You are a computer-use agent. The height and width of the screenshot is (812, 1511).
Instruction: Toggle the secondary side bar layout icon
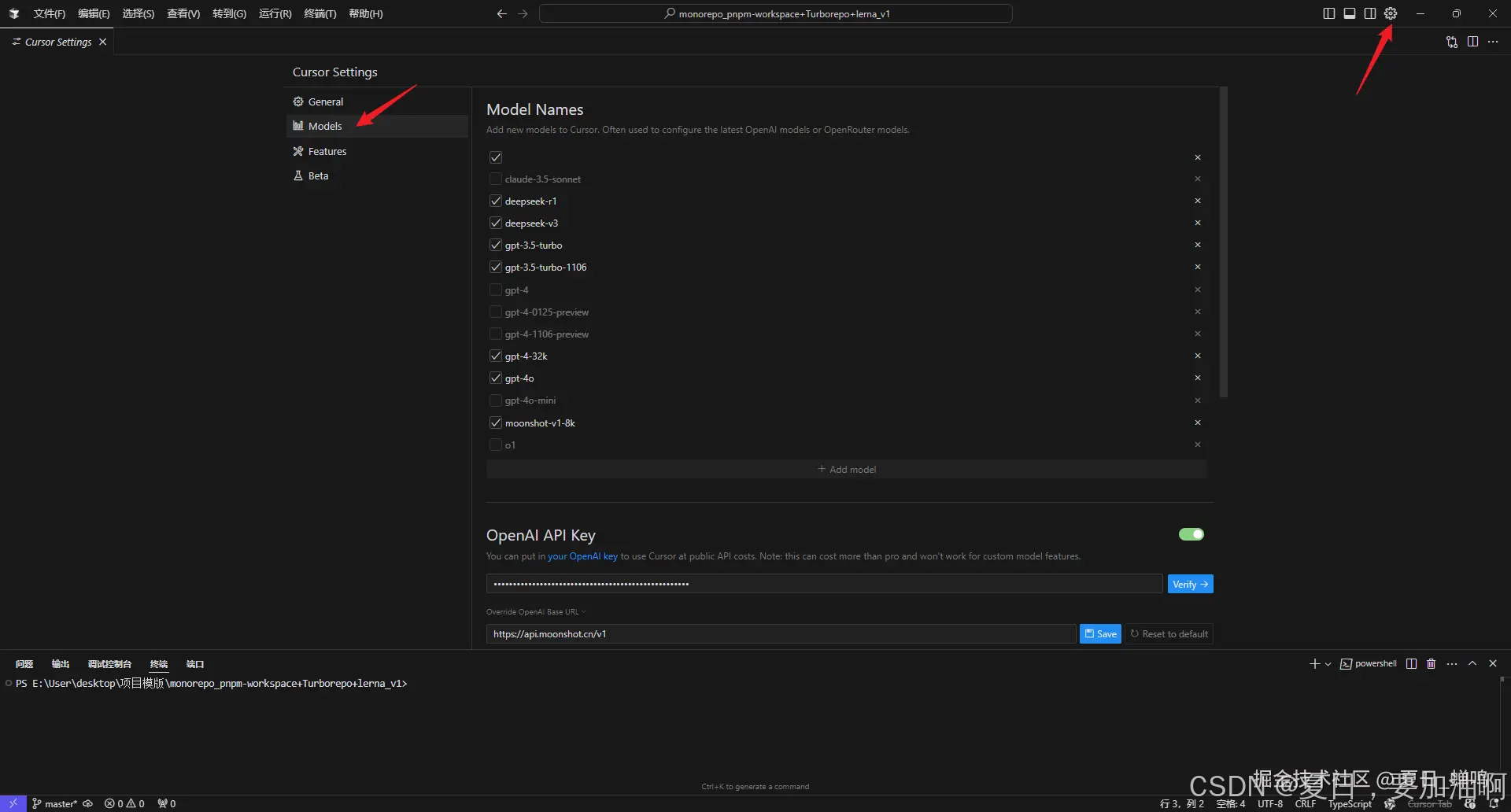[x=1370, y=13]
